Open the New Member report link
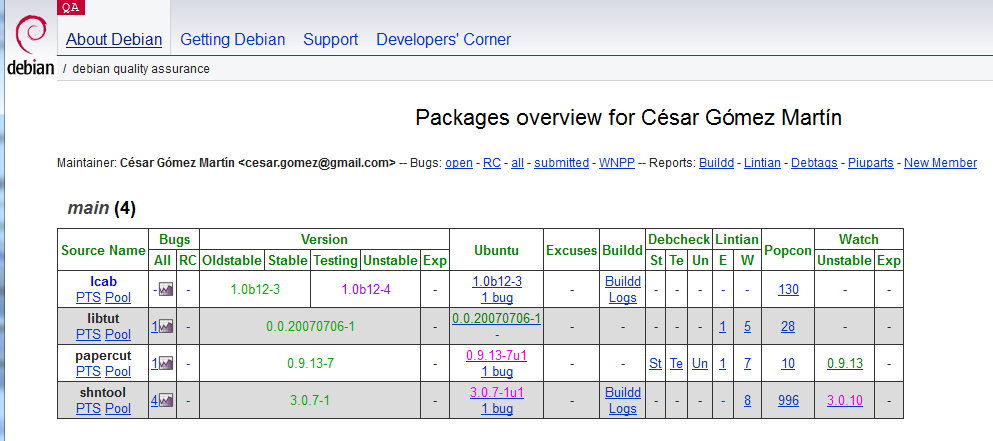Screen dimensions: 993x441 (x=940, y=163)
